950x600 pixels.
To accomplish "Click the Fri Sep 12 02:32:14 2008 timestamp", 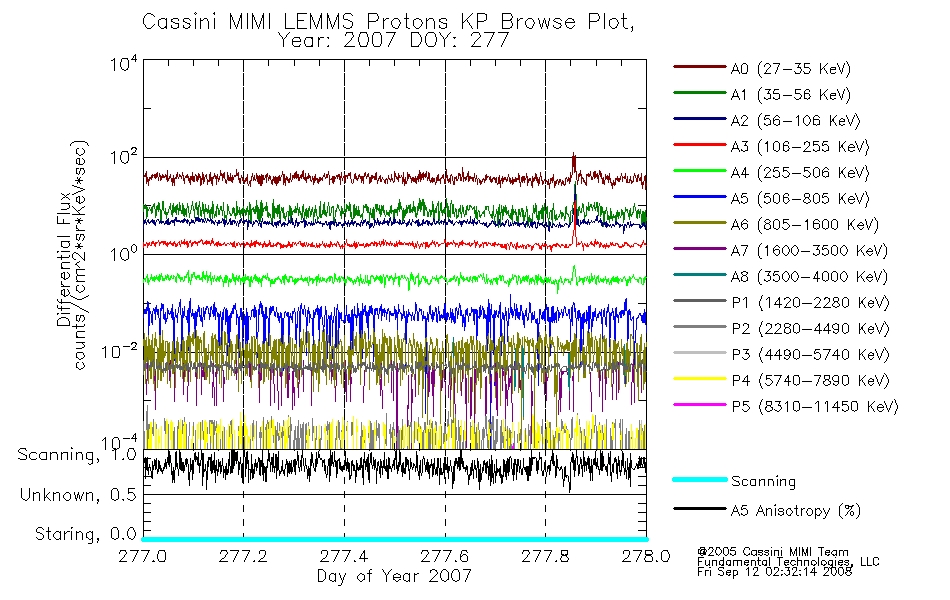I will tap(774, 572).
